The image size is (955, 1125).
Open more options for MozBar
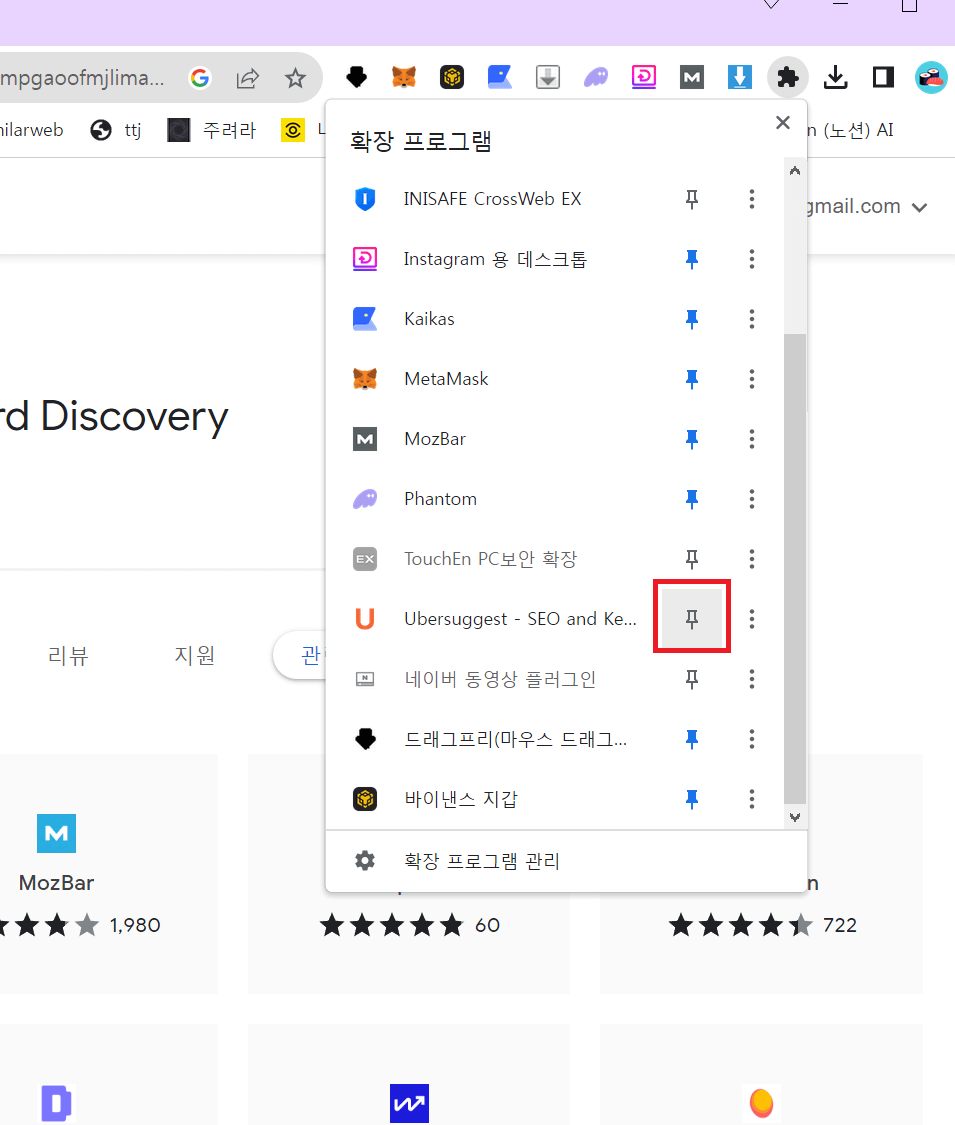[752, 438]
